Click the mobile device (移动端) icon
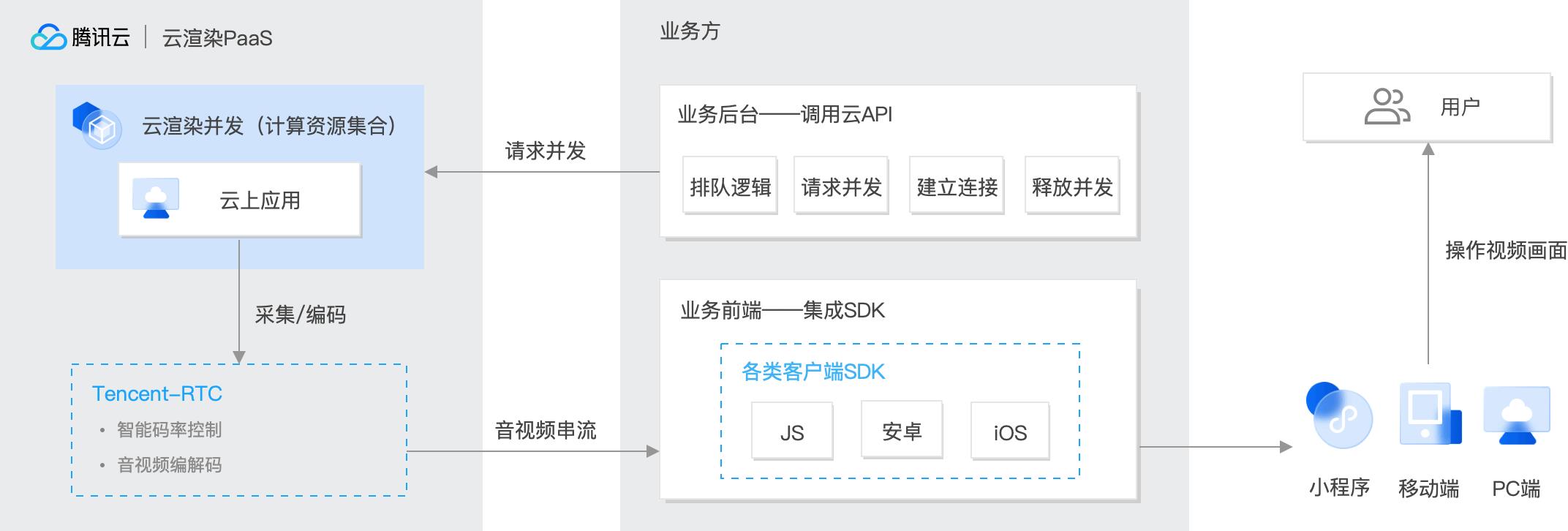 [x=1430, y=414]
